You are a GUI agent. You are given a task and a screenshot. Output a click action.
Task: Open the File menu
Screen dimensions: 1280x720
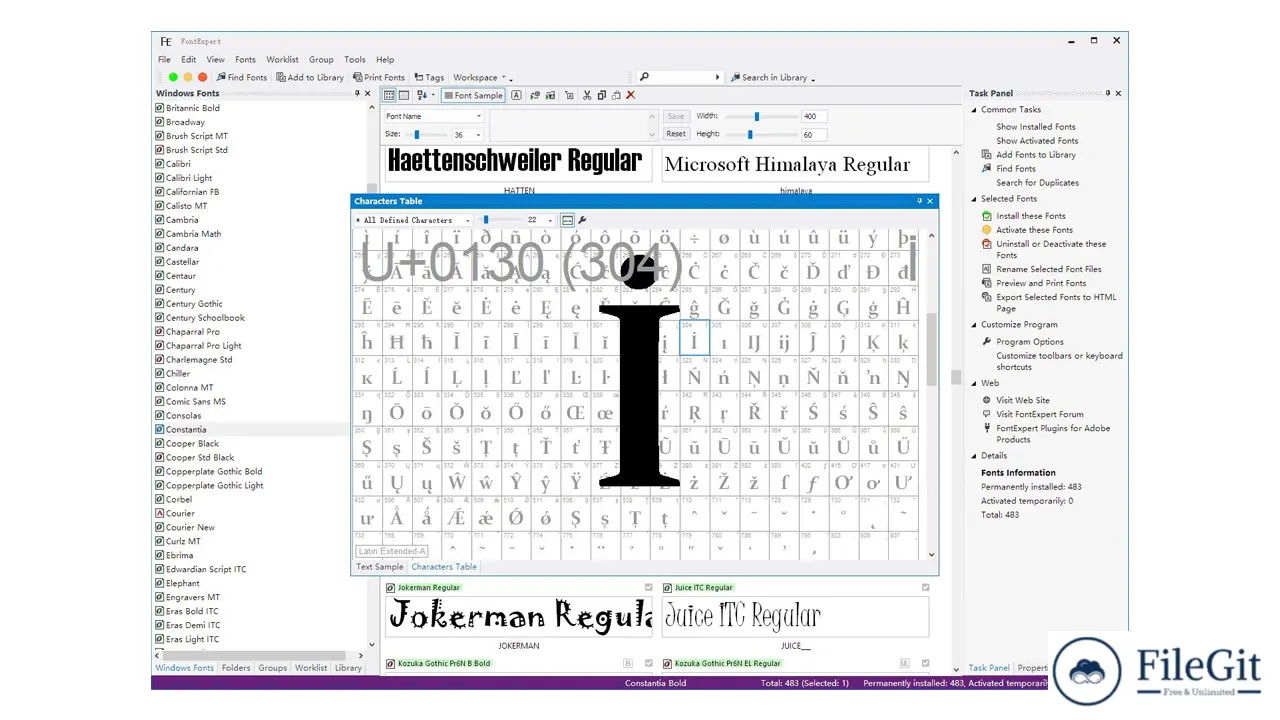(164, 59)
